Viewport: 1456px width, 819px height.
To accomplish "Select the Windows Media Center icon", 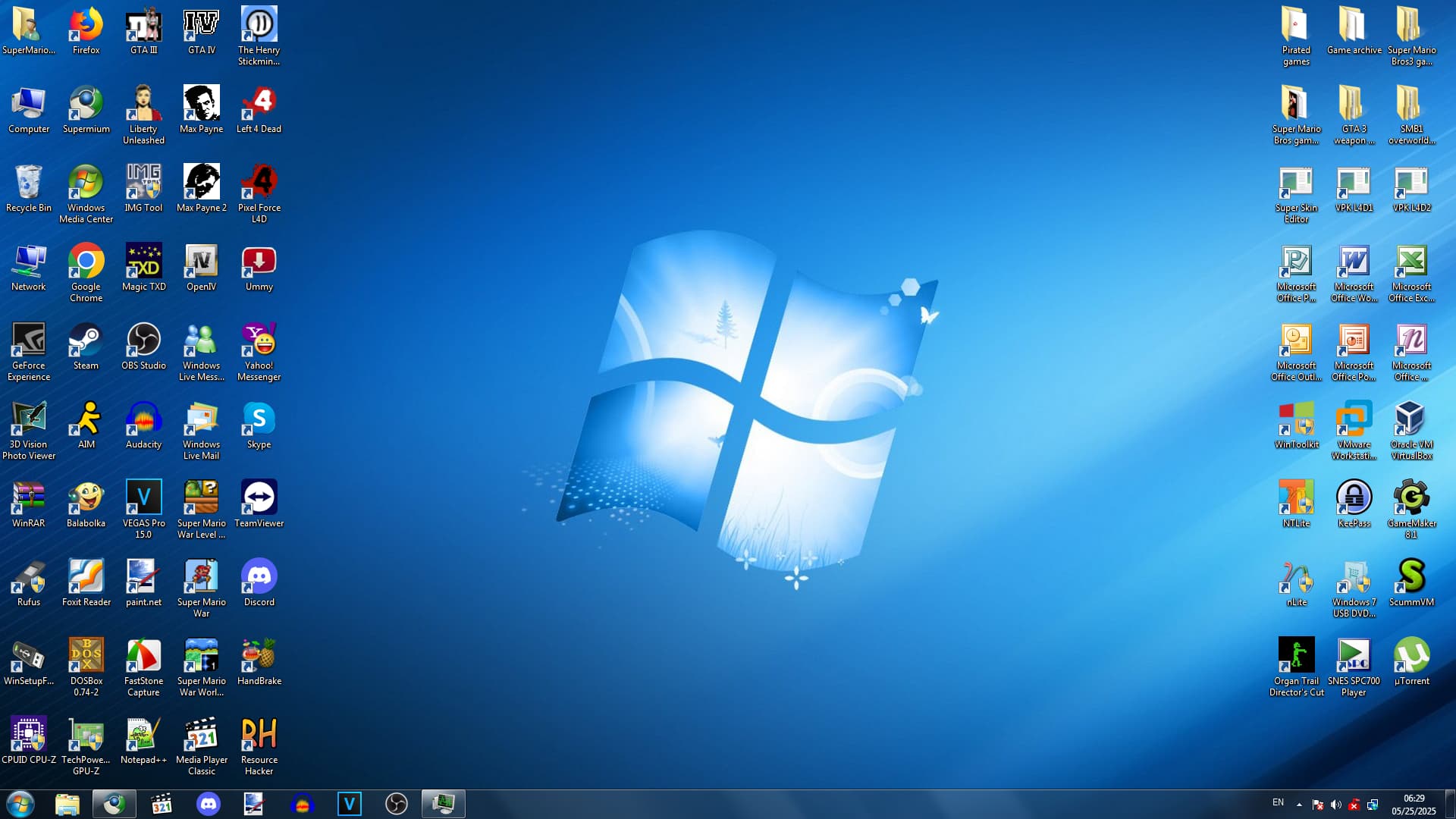I will click(x=86, y=193).
